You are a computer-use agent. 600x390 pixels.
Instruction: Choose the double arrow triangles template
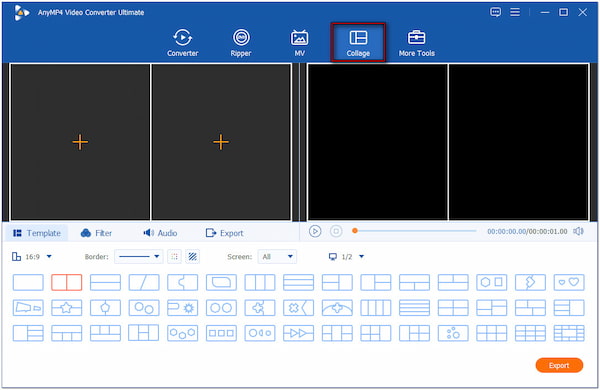point(298,333)
